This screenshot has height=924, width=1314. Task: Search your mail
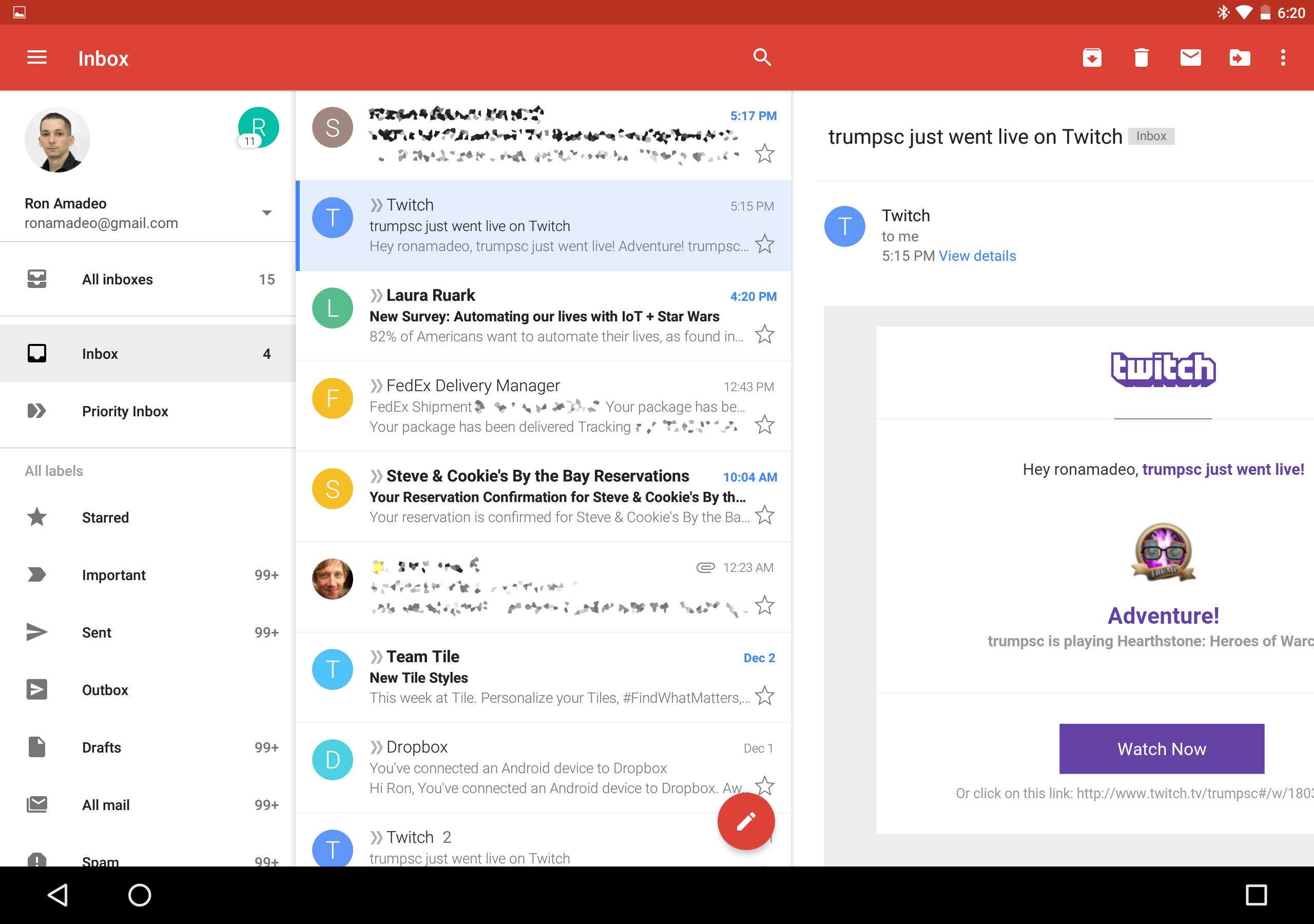(762, 58)
